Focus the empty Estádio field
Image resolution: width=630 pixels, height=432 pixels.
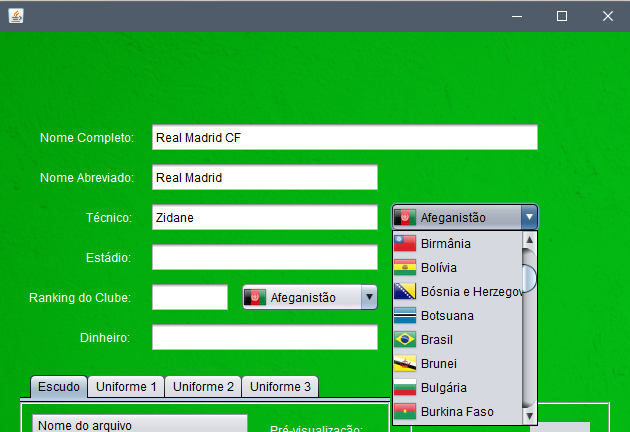[265, 257]
